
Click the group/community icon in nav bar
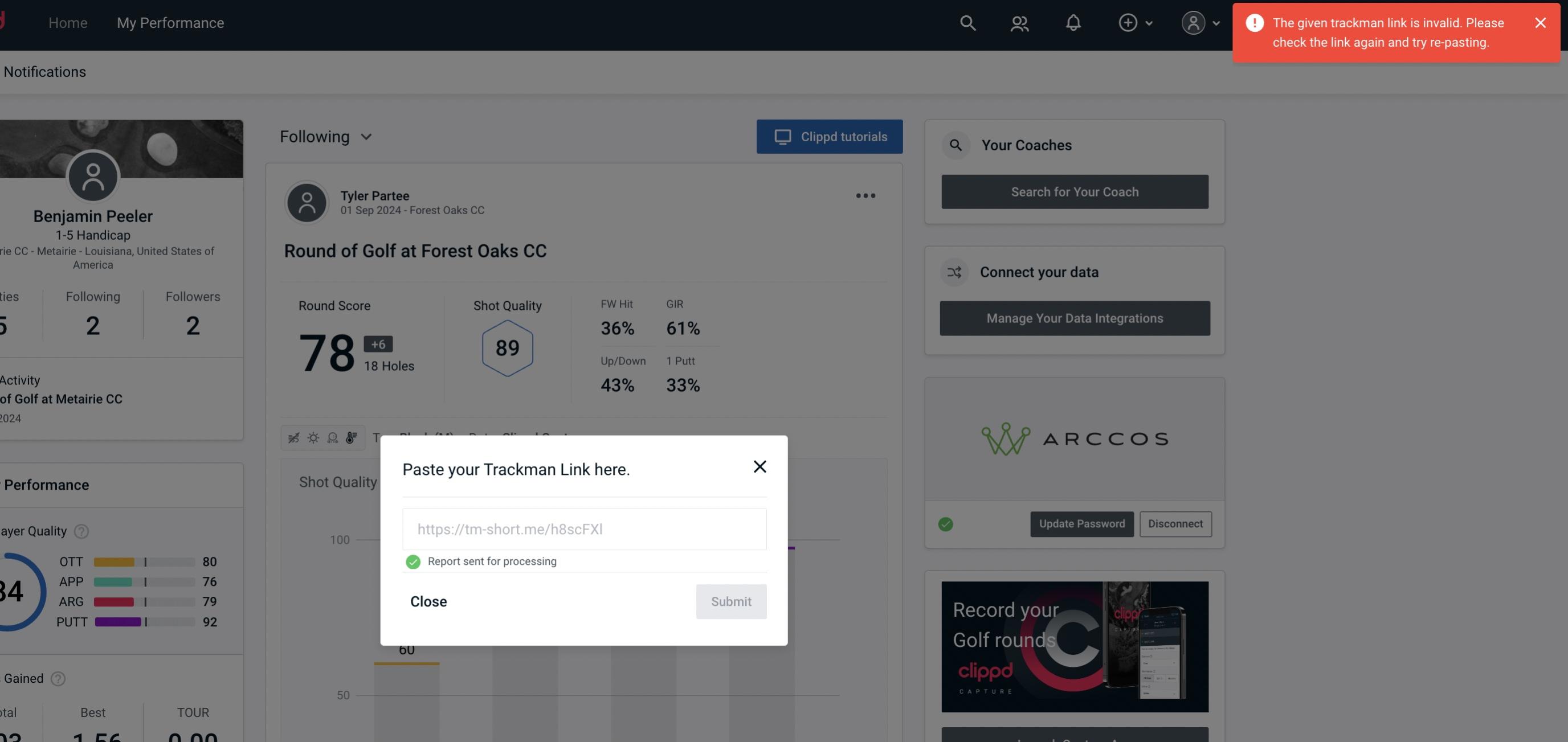pos(1019,22)
